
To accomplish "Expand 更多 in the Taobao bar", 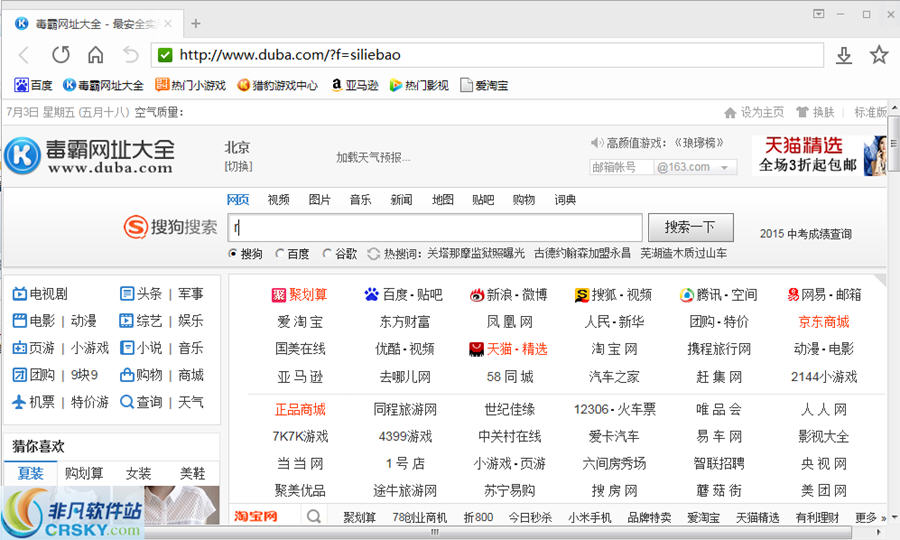I will tap(870, 517).
